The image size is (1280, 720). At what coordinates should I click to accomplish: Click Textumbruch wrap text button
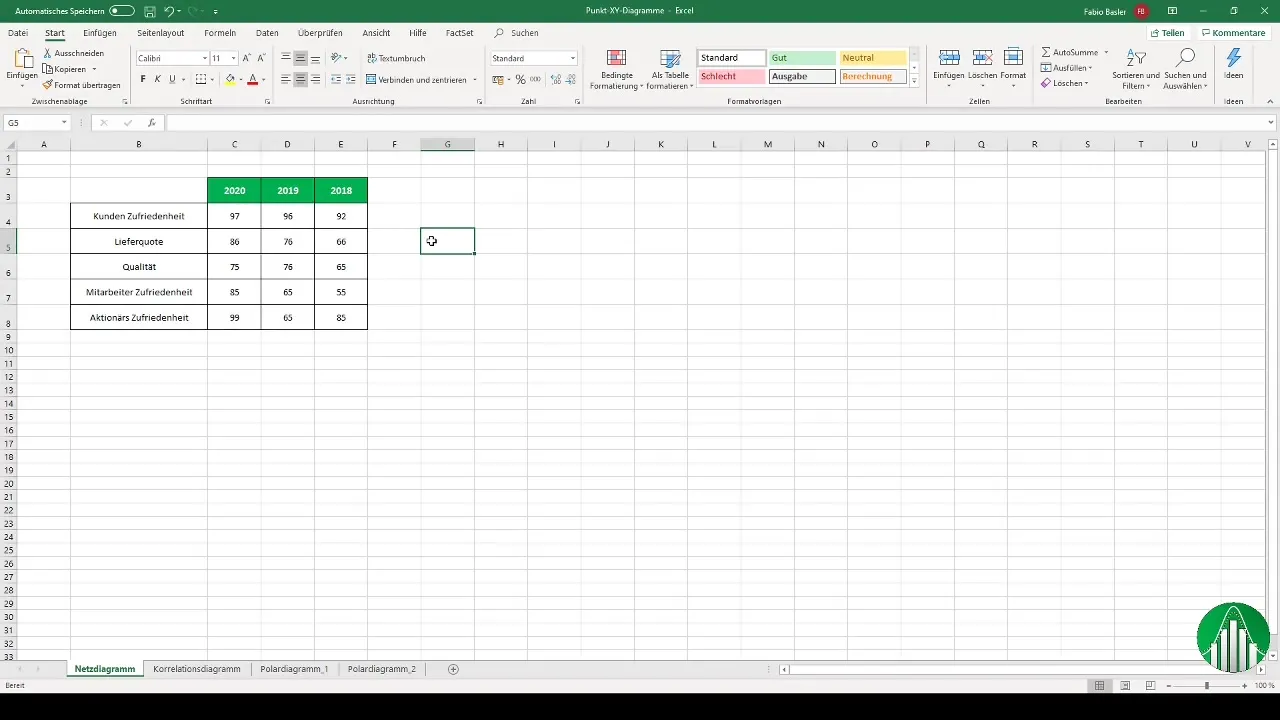pos(396,58)
